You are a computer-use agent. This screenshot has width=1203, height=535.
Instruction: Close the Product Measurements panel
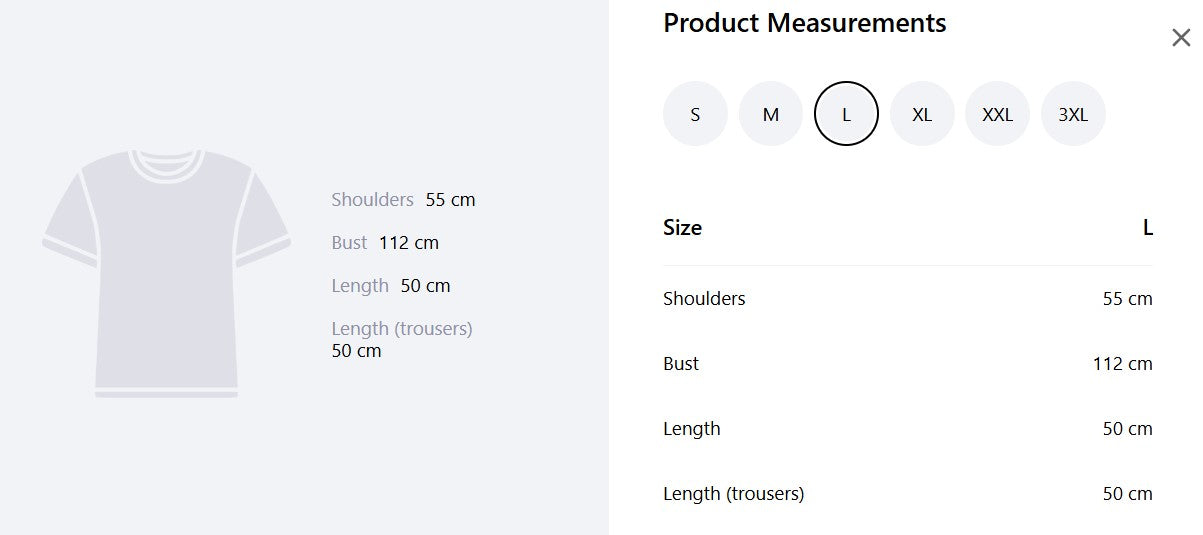(1181, 38)
